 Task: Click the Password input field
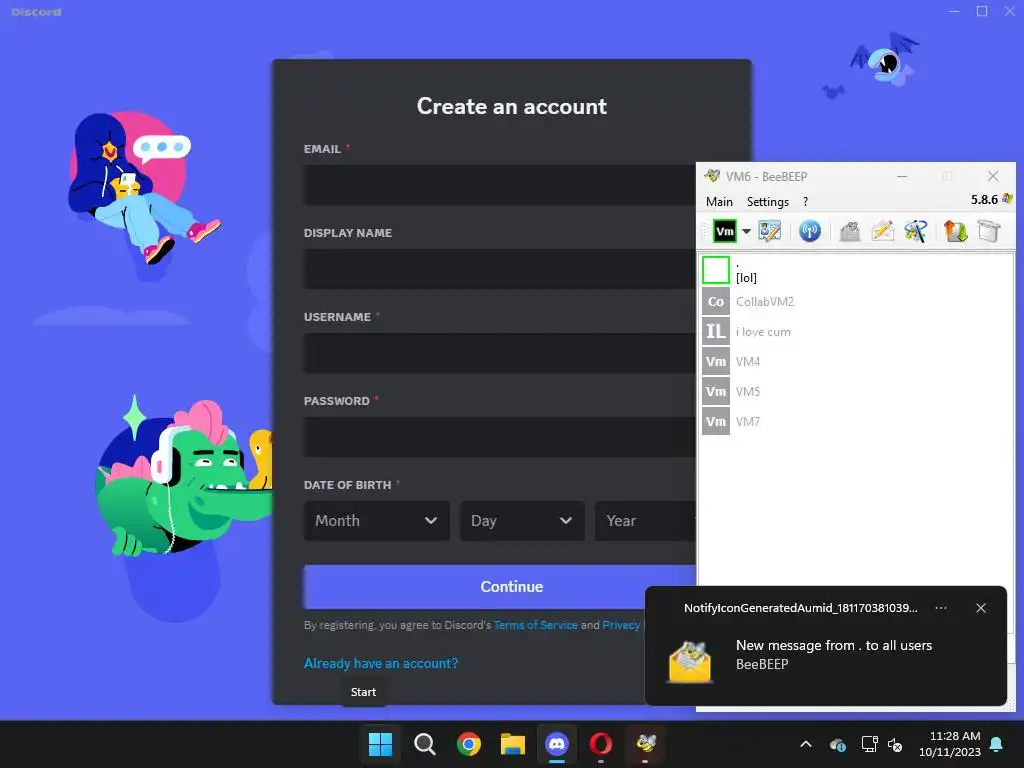click(x=500, y=437)
